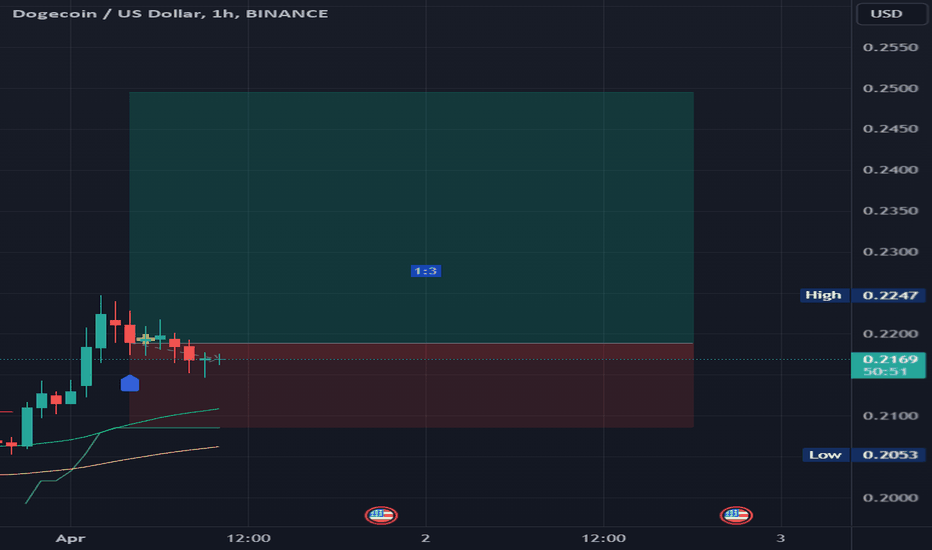Image resolution: width=932 pixels, height=550 pixels.
Task: Click the Dogecoin / US Dollar chart title
Action: [x=170, y=14]
